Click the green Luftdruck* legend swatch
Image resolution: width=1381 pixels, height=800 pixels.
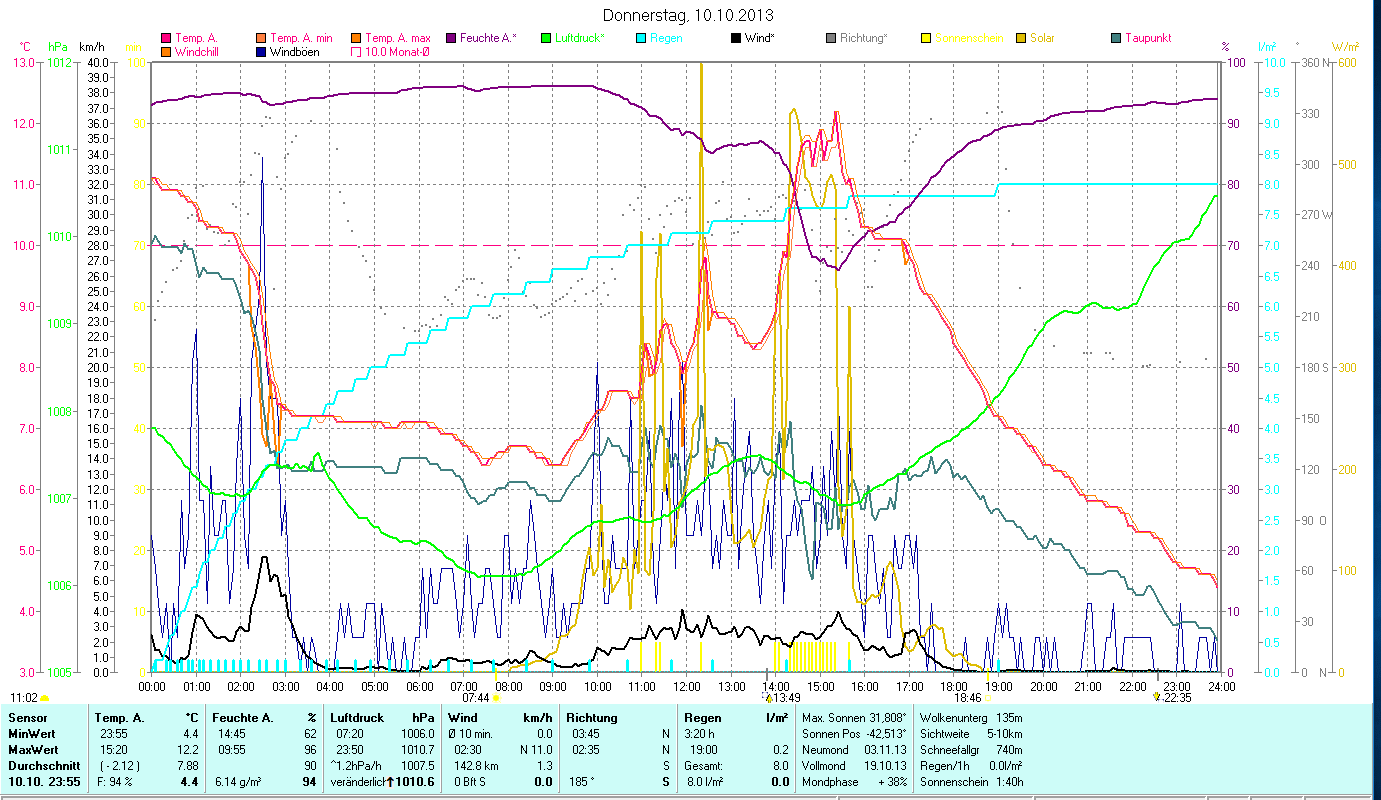[x=546, y=38]
